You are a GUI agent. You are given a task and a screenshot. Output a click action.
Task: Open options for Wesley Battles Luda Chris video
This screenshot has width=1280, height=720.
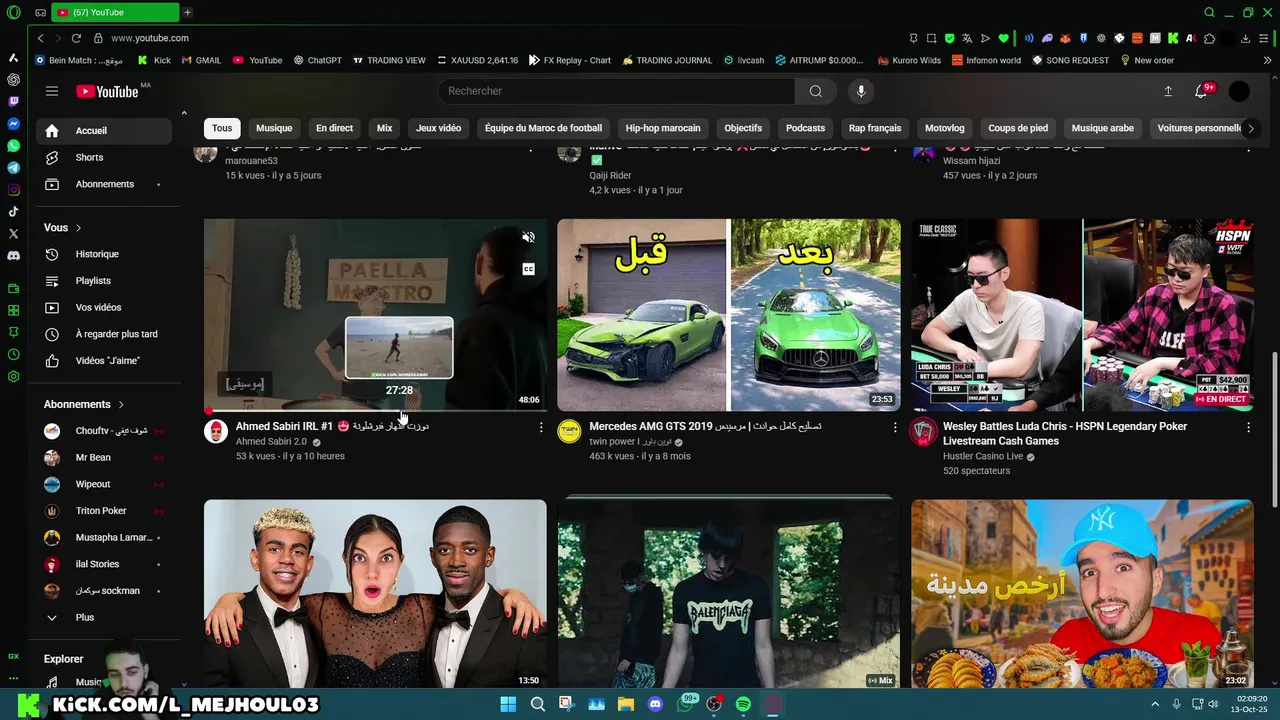pyautogui.click(x=1248, y=428)
